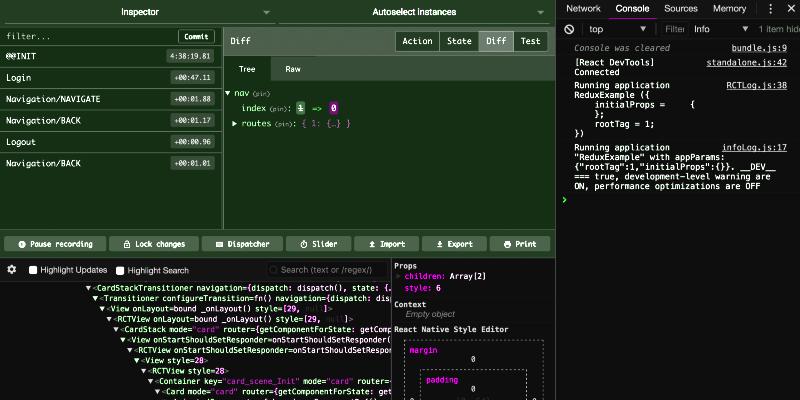Open the Dispatcher panel
The image size is (800, 400).
tap(241, 244)
